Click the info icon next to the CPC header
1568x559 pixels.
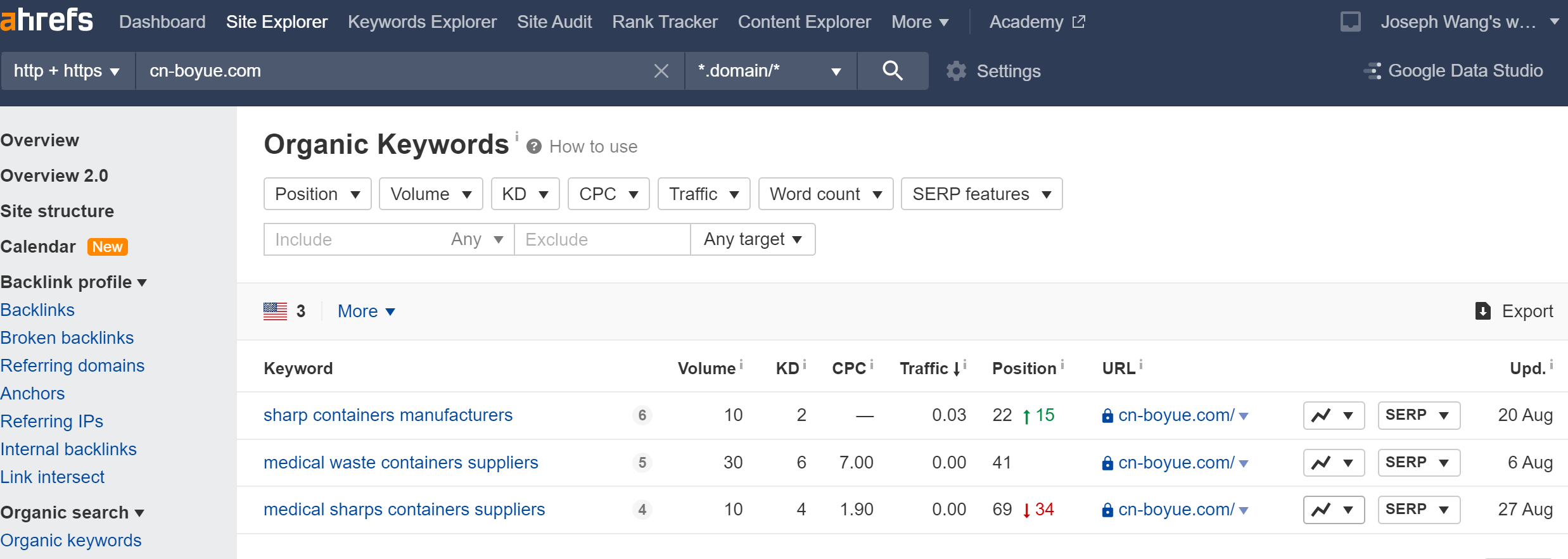point(872,365)
